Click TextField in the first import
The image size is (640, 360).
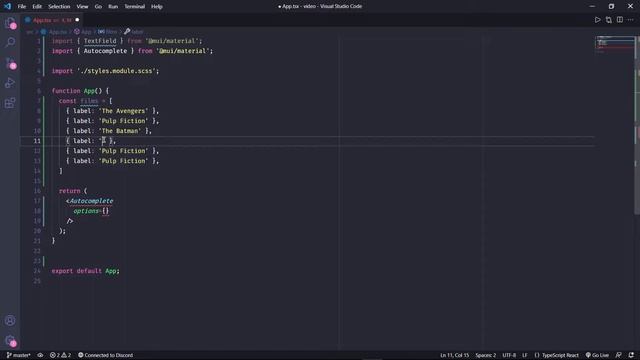click(x=100, y=41)
